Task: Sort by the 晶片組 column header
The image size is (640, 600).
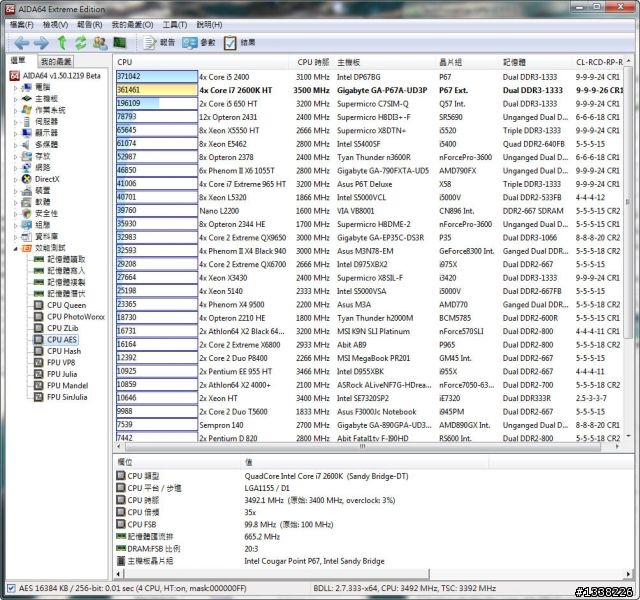Action: (x=467, y=62)
